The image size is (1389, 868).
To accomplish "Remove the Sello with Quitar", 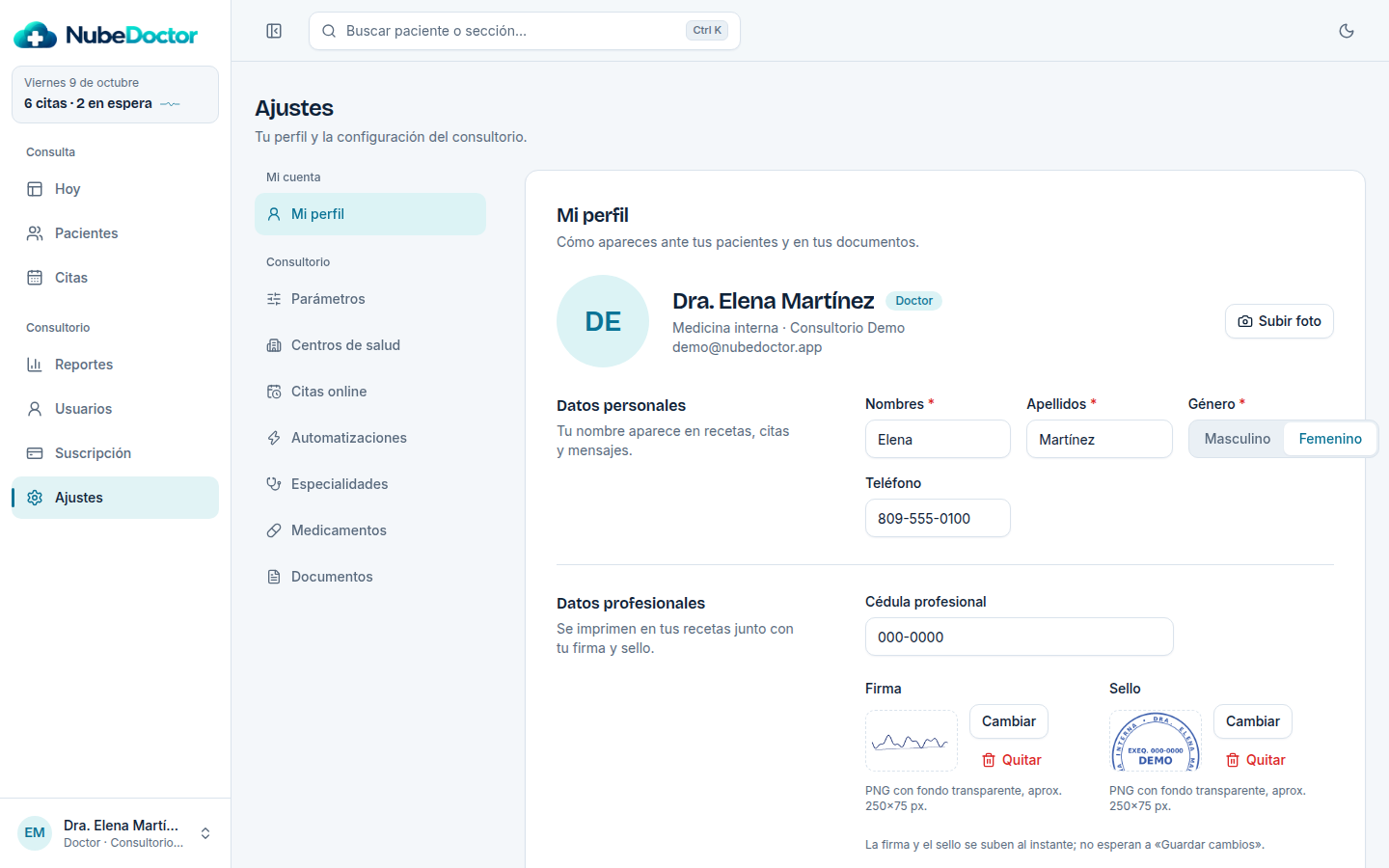I will coord(1255,760).
